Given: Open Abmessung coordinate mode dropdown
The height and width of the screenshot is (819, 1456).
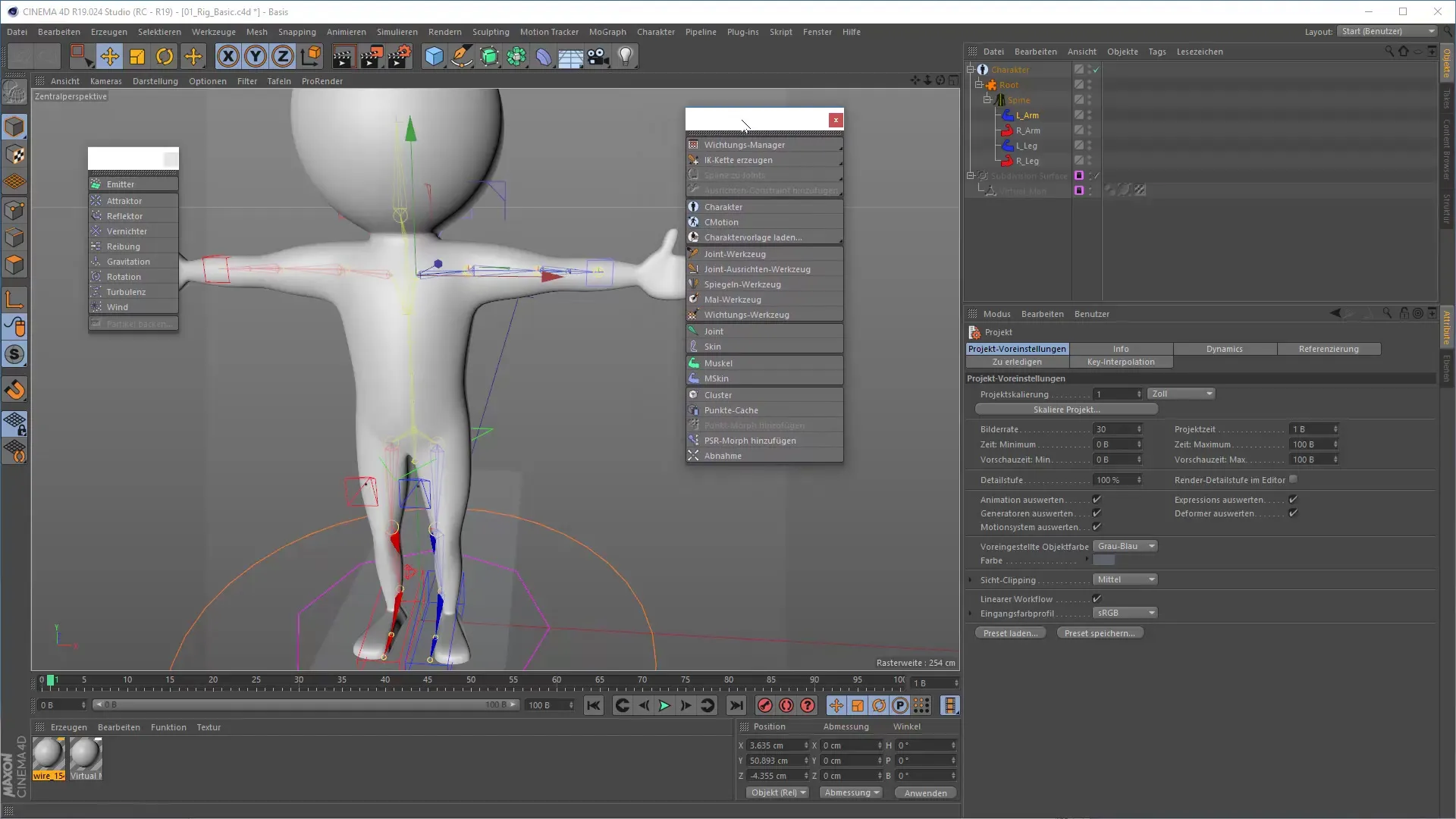Looking at the screenshot, I should pyautogui.click(x=852, y=792).
